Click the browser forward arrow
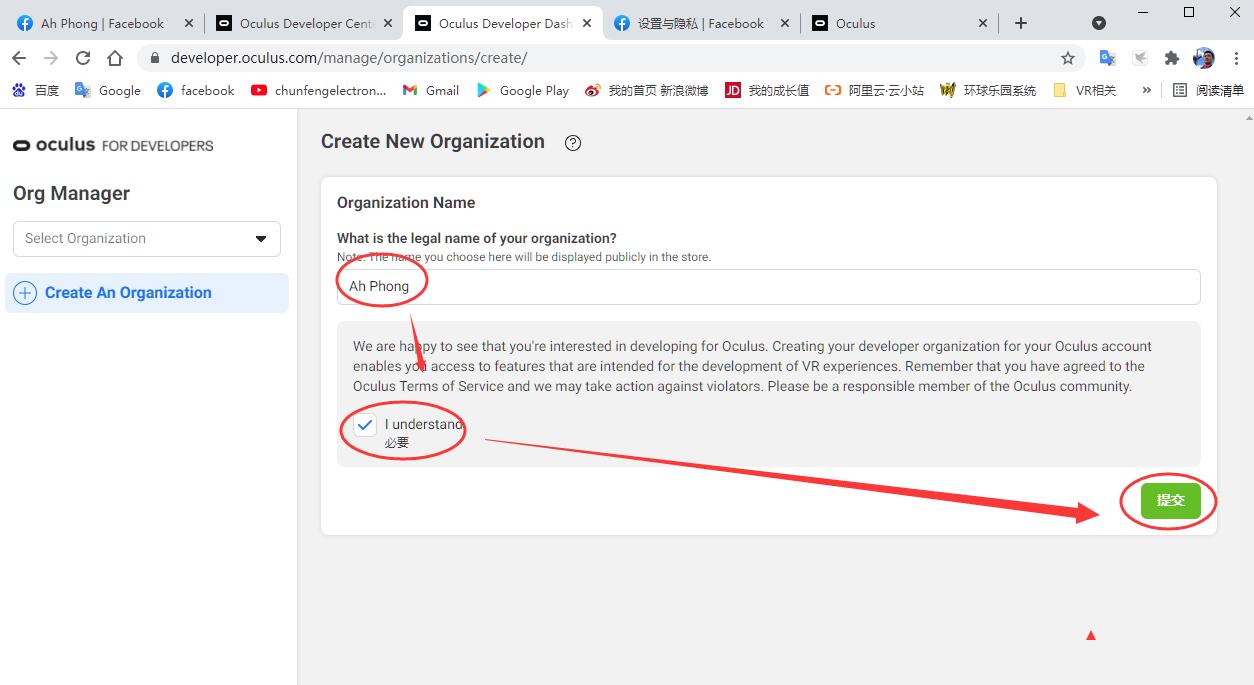 click(51, 58)
